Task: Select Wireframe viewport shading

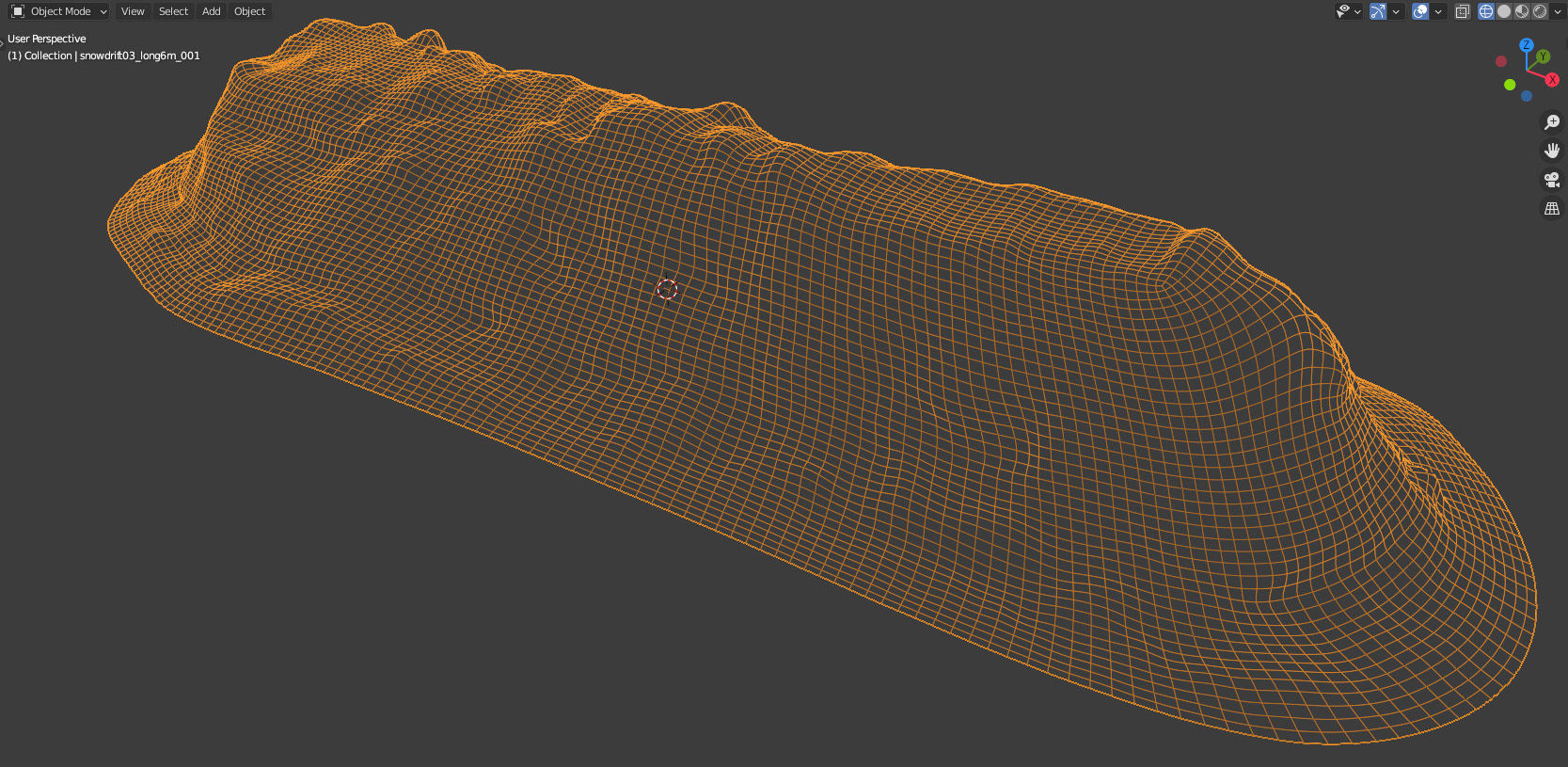Action: coord(1486,11)
